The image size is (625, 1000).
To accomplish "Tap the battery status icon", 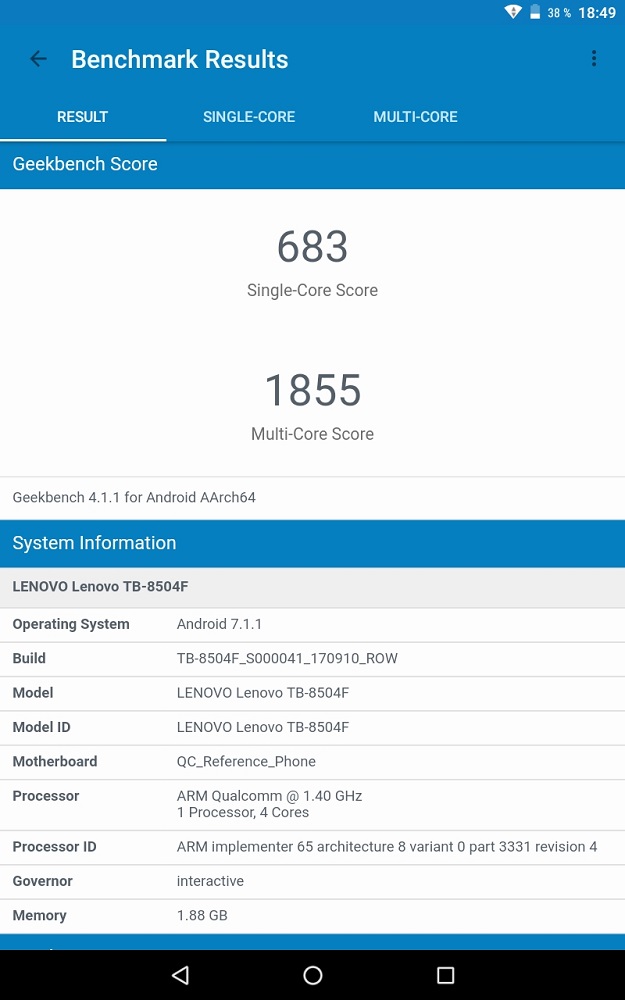I will point(535,12).
